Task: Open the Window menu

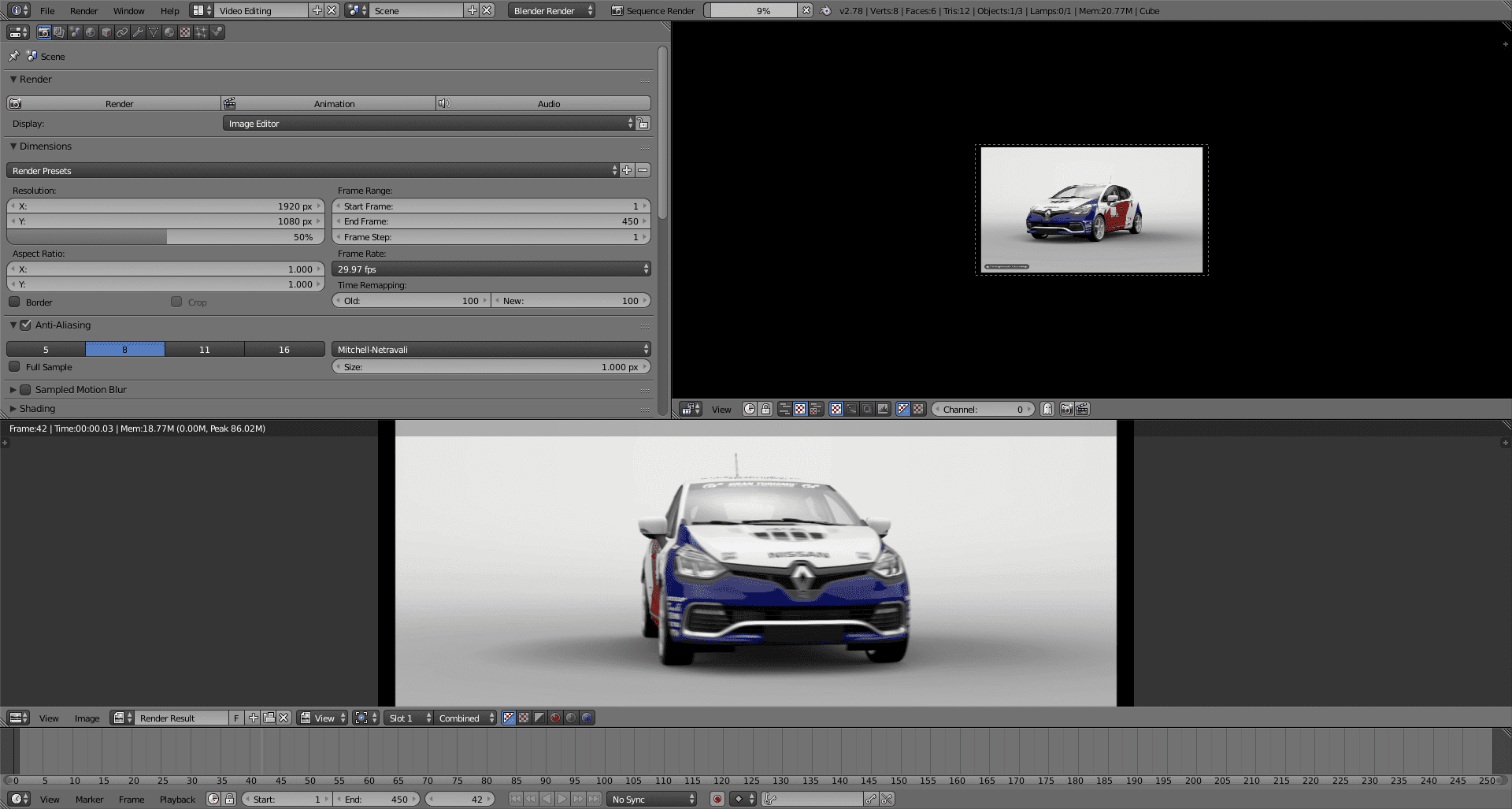Action: [128, 11]
